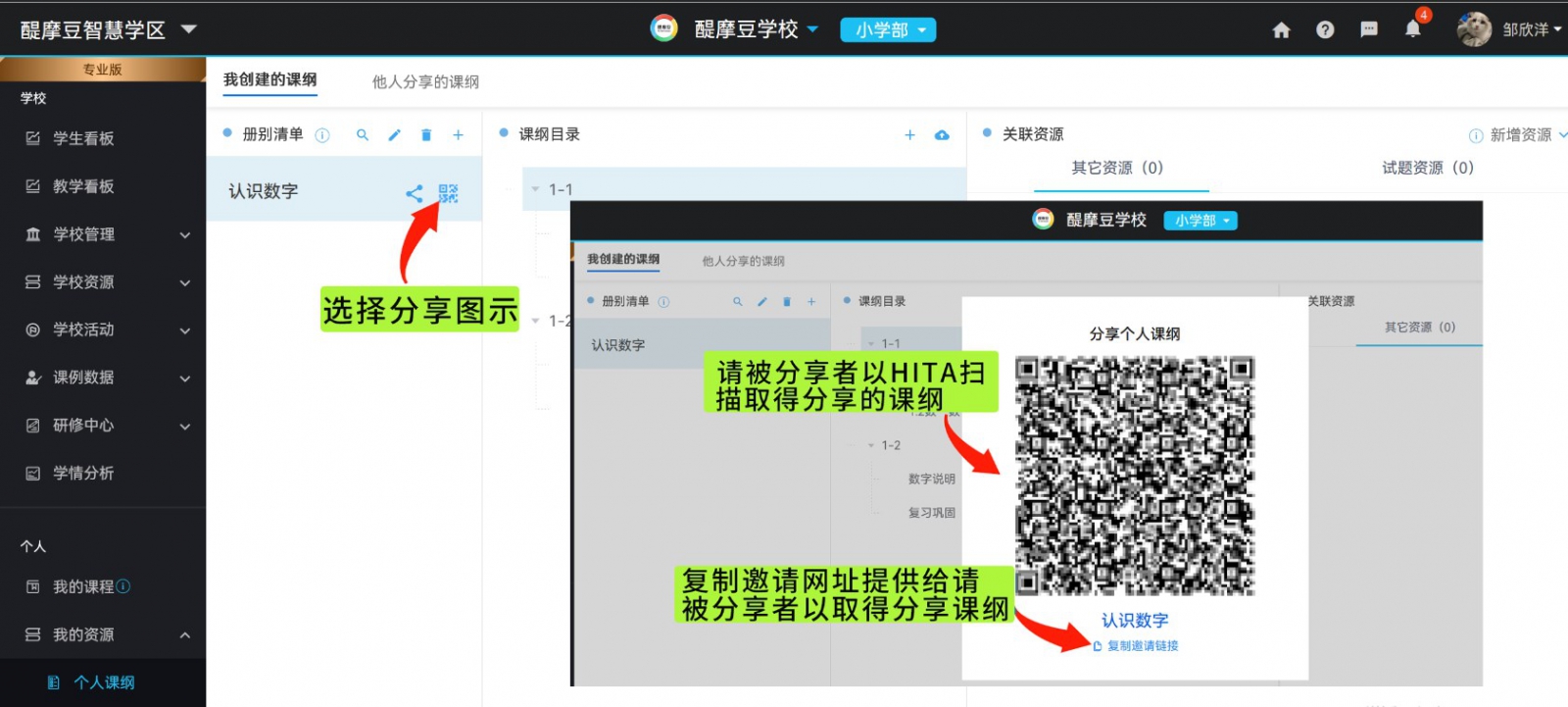Open the help question mark icon
Viewport: 1568px width, 707px height.
(x=1325, y=30)
